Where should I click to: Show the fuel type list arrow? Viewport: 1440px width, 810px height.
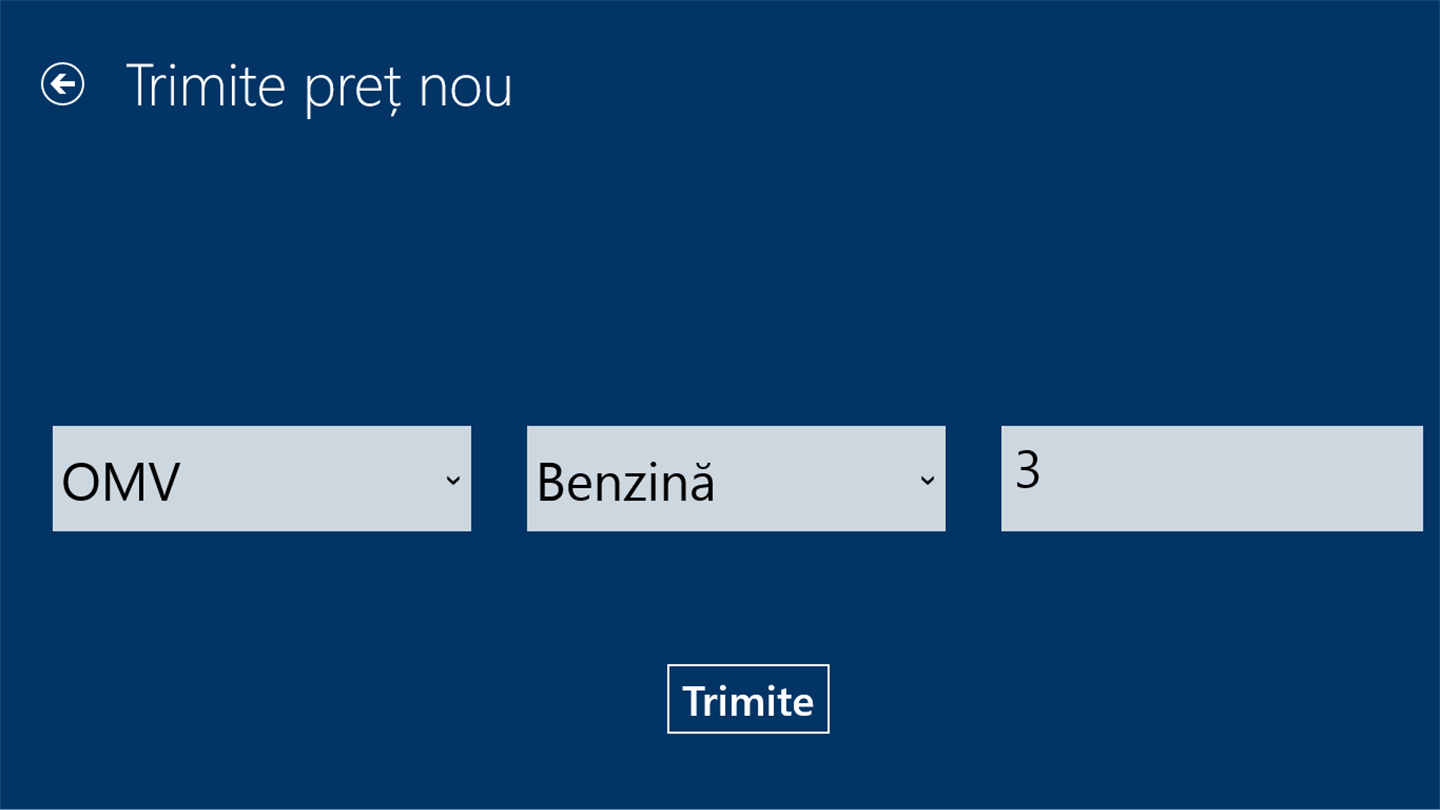pyautogui.click(x=927, y=480)
